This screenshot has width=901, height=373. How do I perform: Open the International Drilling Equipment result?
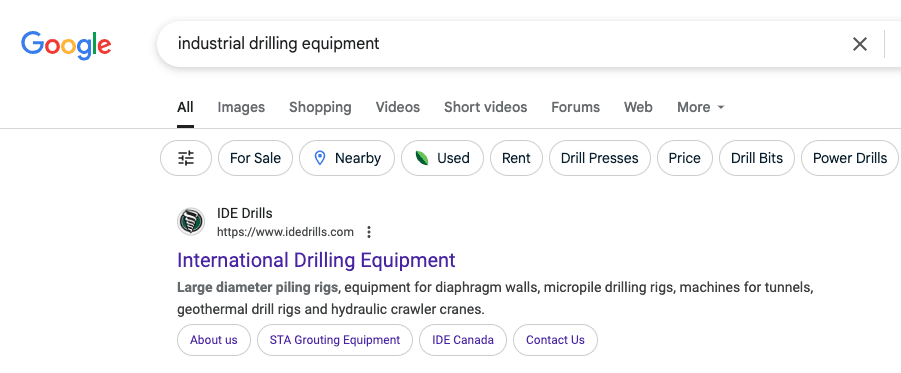pos(316,260)
